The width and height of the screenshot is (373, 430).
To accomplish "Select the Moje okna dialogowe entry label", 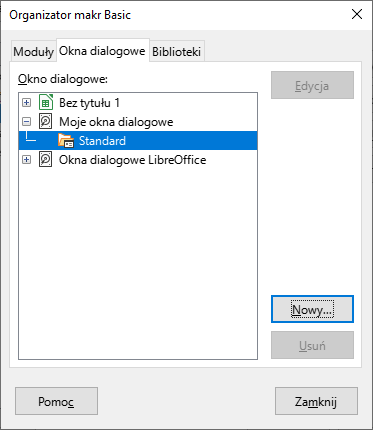I will (x=116, y=122).
